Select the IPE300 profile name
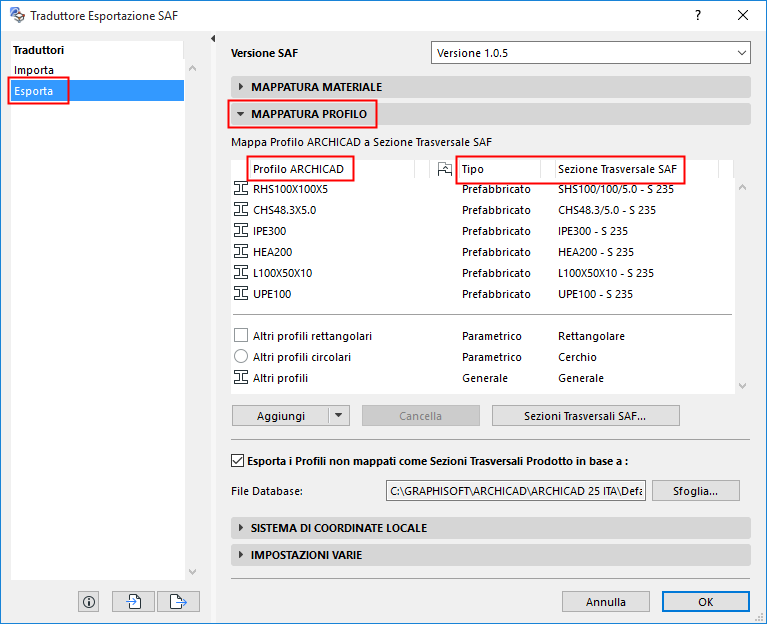 tap(270, 231)
